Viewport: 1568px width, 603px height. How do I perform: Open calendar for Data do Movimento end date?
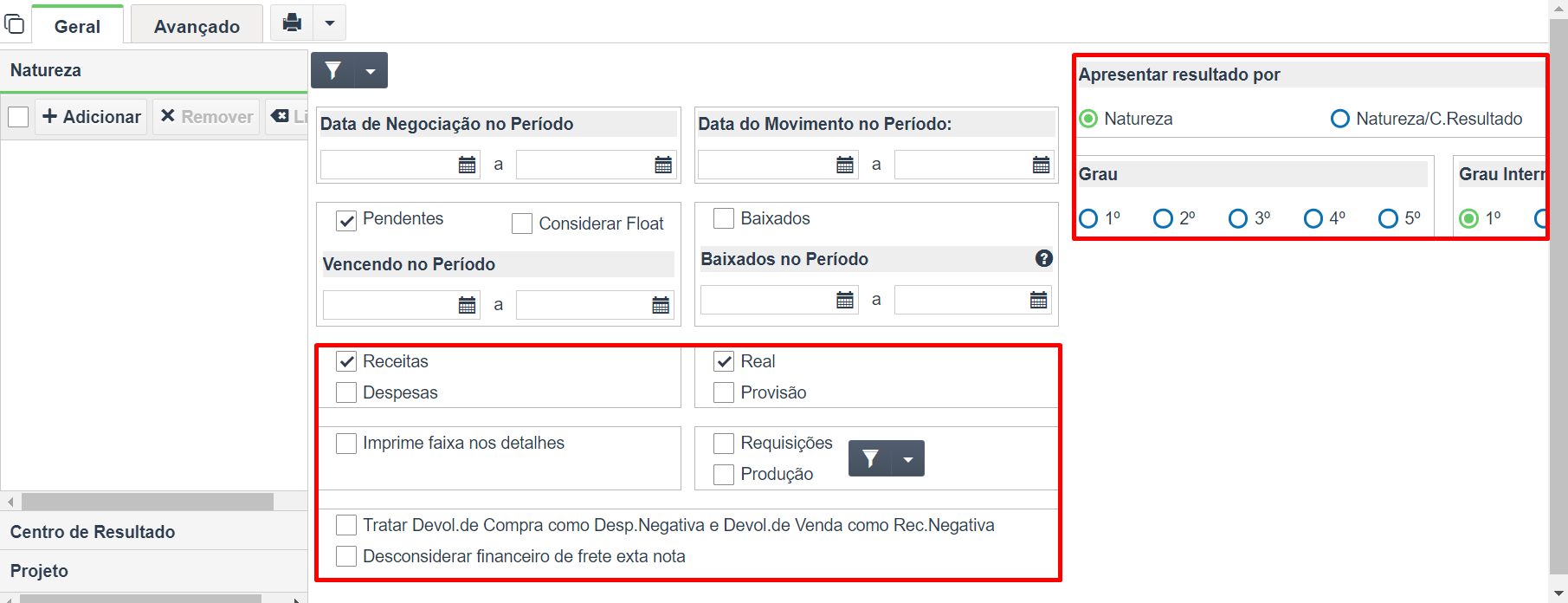1042,165
